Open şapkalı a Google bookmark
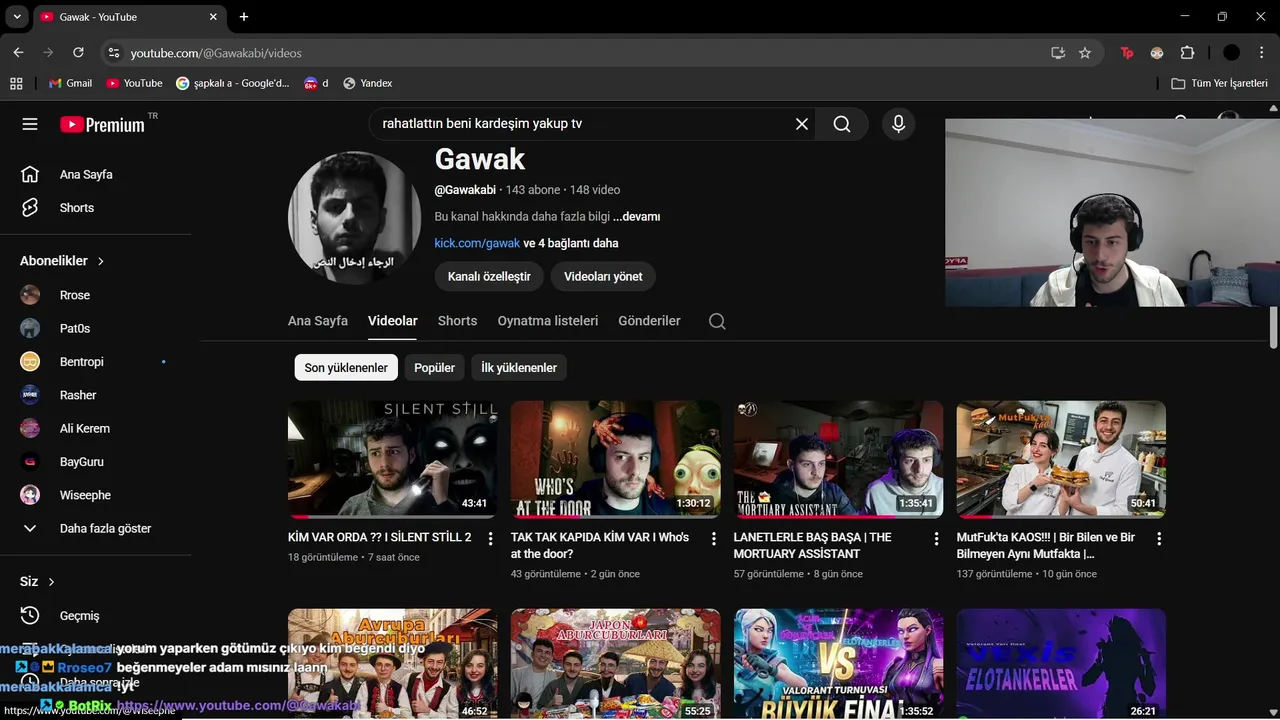This screenshot has width=1280, height=720. [x=233, y=83]
